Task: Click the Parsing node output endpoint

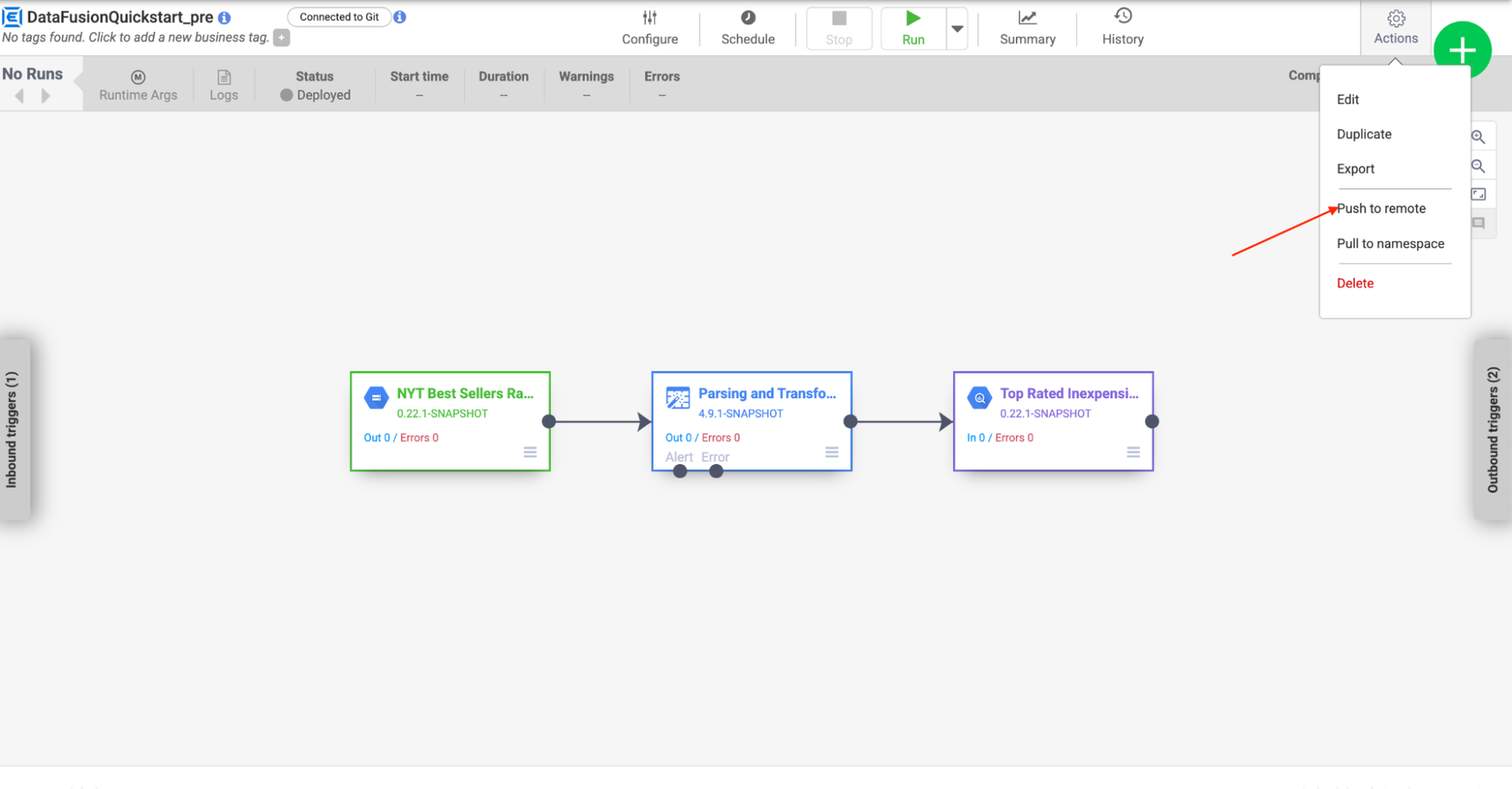Action: click(850, 421)
